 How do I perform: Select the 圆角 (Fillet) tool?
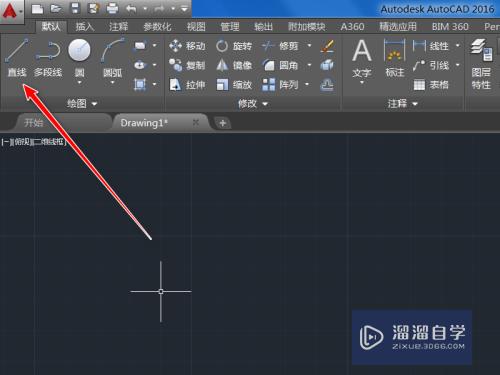tap(280, 65)
